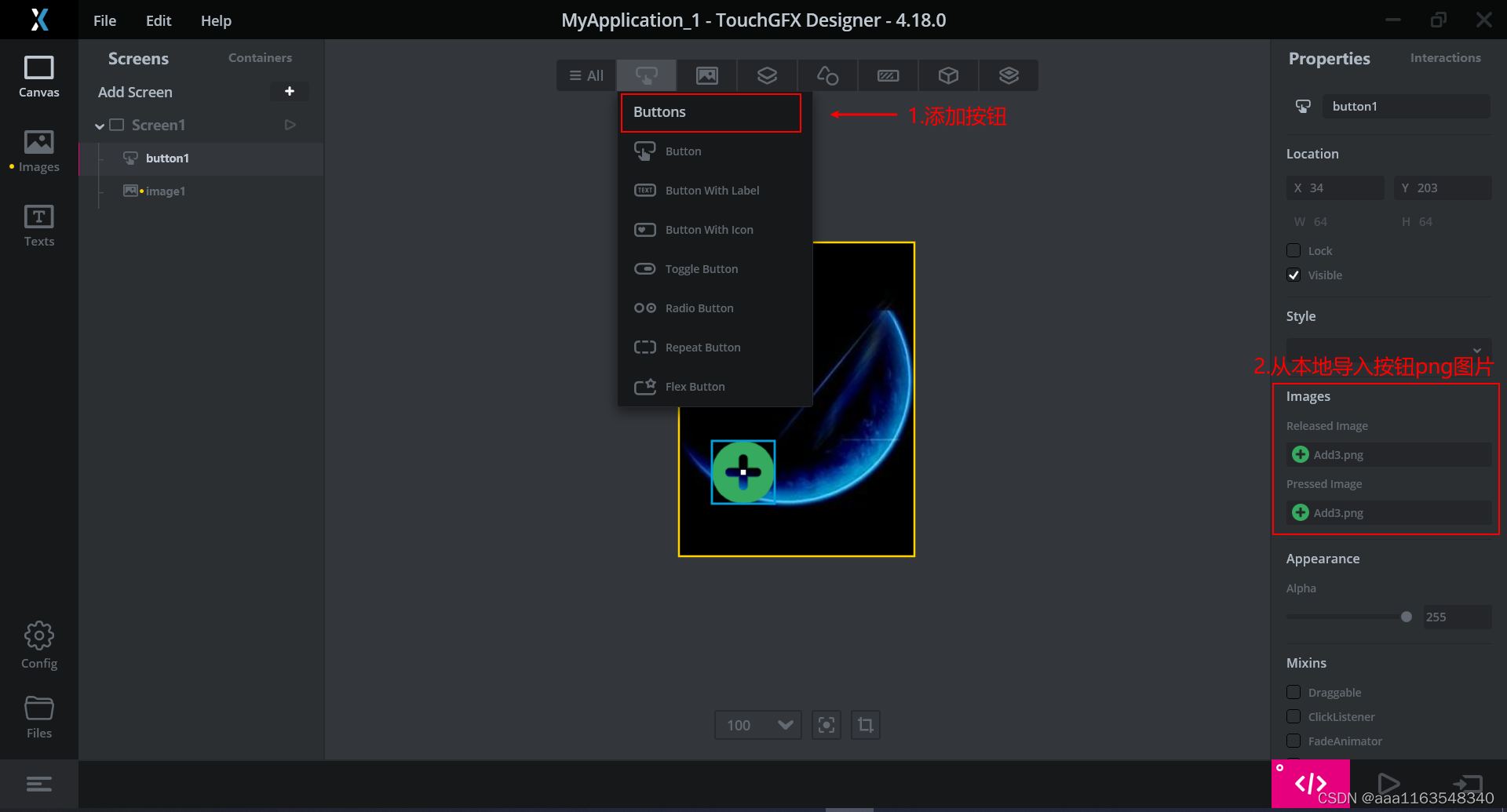The image size is (1507, 812).
Task: Click the button icon beside name field
Action: click(x=1303, y=106)
